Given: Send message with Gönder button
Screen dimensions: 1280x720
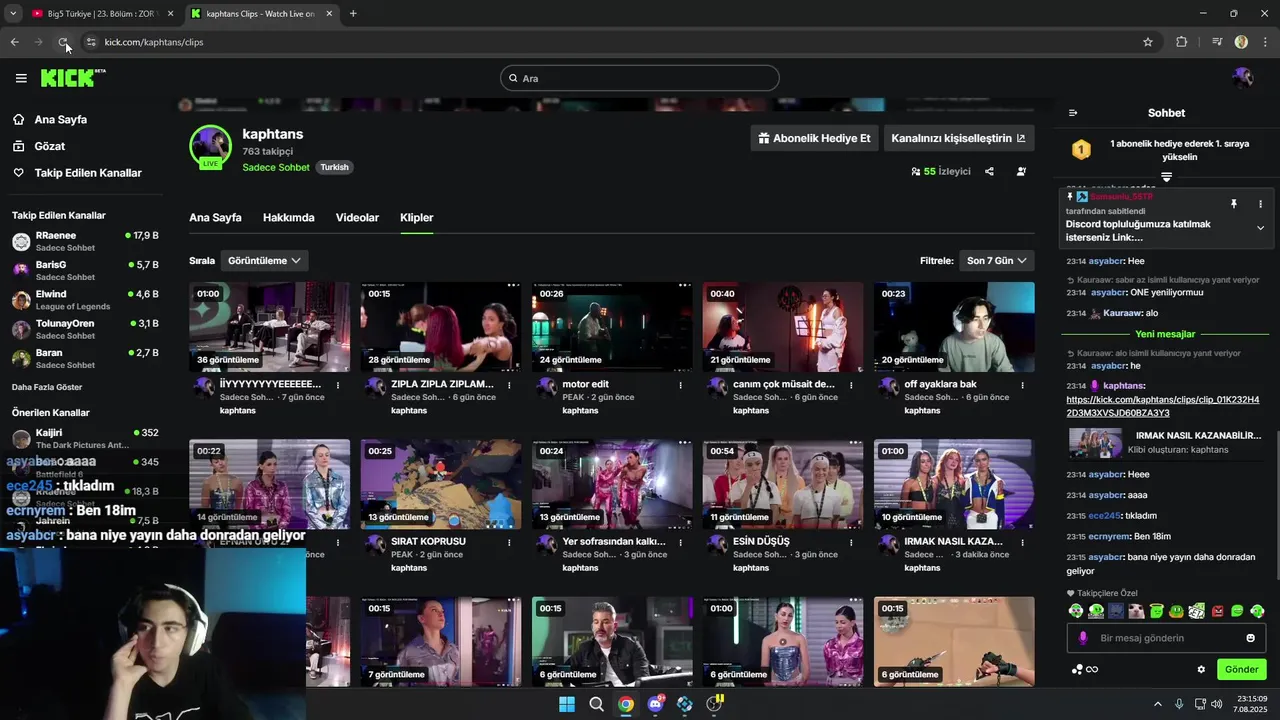Looking at the screenshot, I should 1241,669.
